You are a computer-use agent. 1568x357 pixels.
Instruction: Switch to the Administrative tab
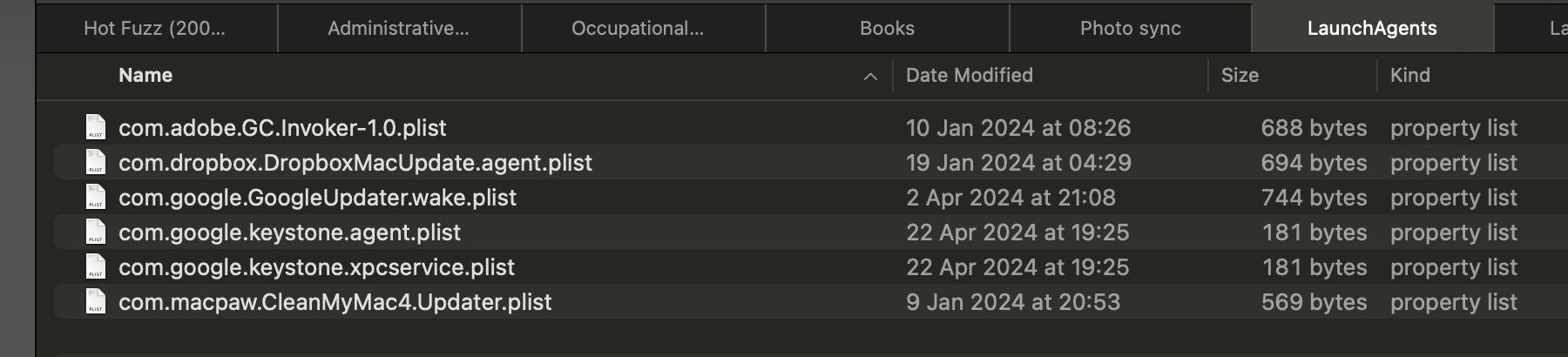pos(398,29)
